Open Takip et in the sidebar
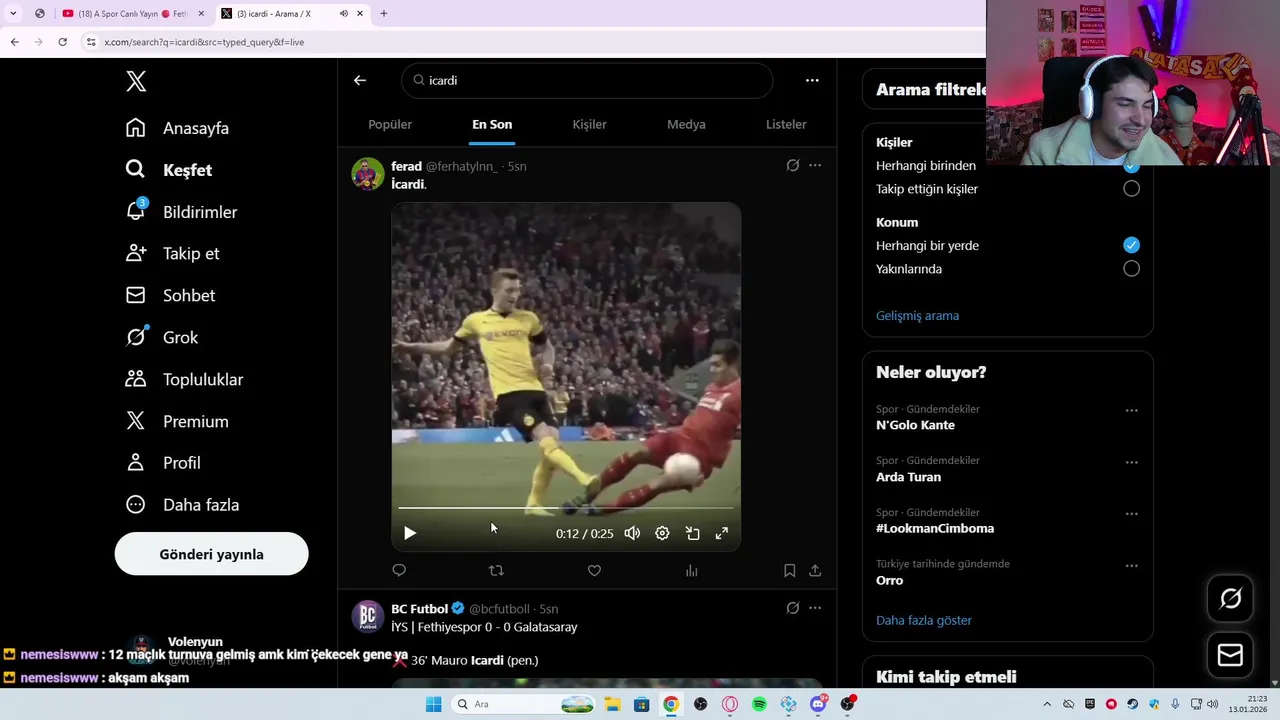 click(172, 253)
